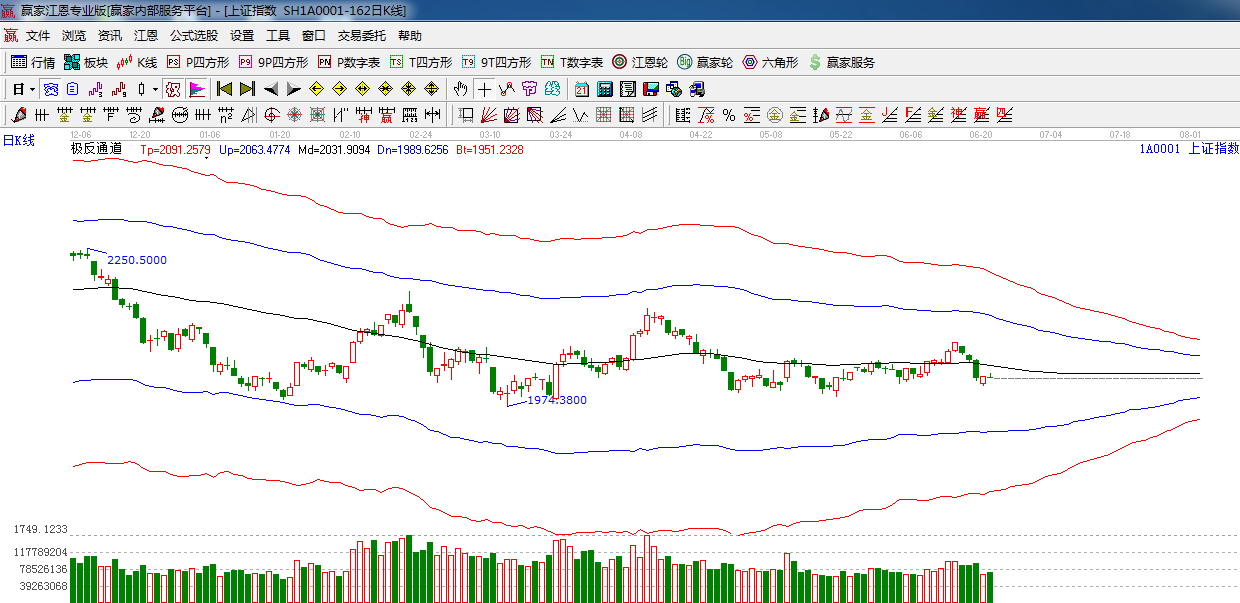
Task: Open the 交易委托 menu
Action: pyautogui.click(x=361, y=35)
